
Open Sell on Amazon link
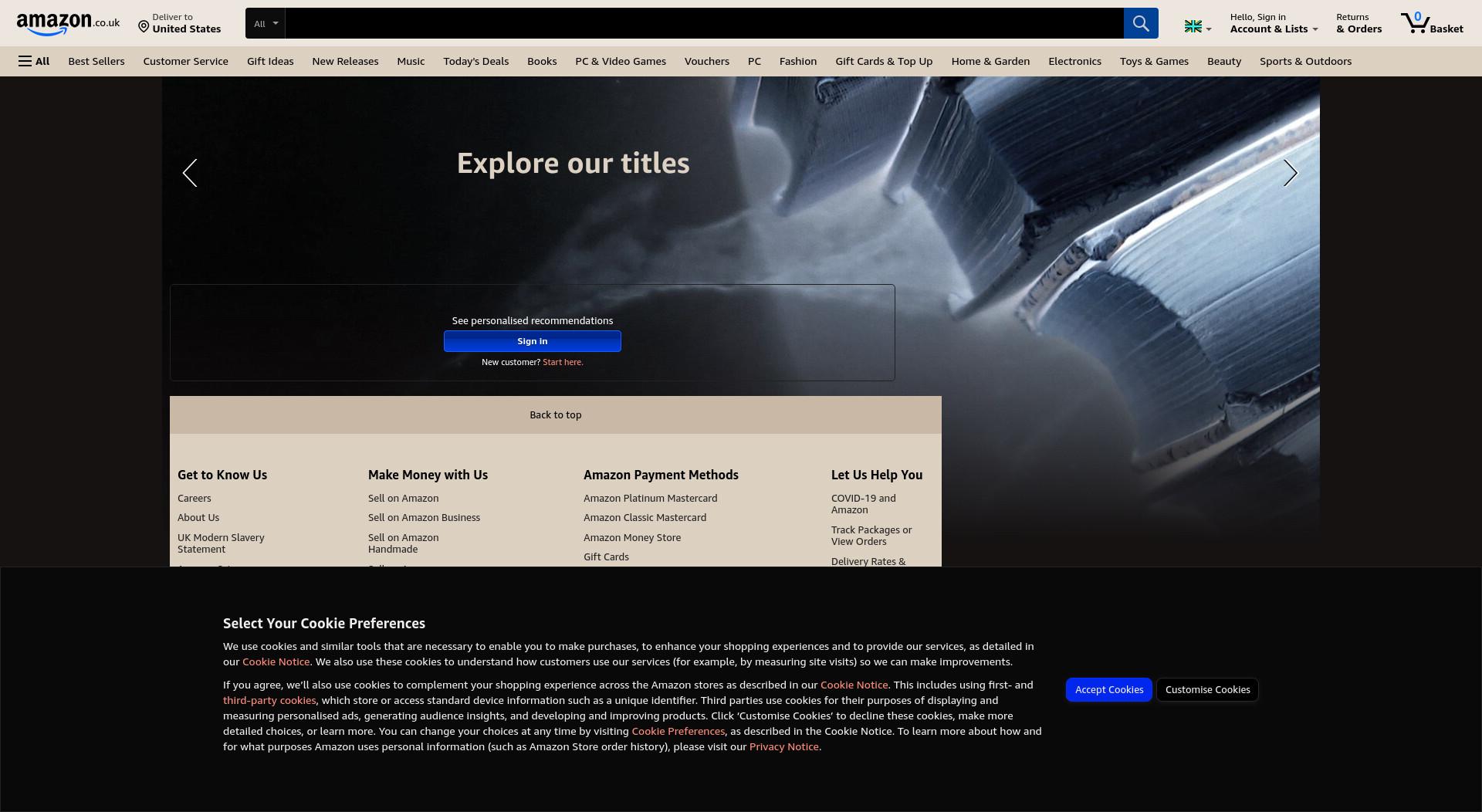403,498
